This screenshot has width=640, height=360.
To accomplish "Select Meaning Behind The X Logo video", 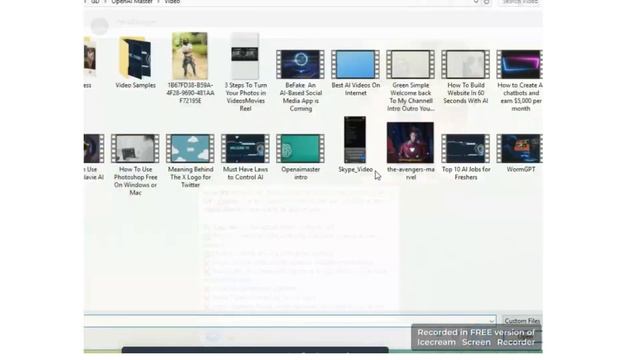I will point(190,160).
